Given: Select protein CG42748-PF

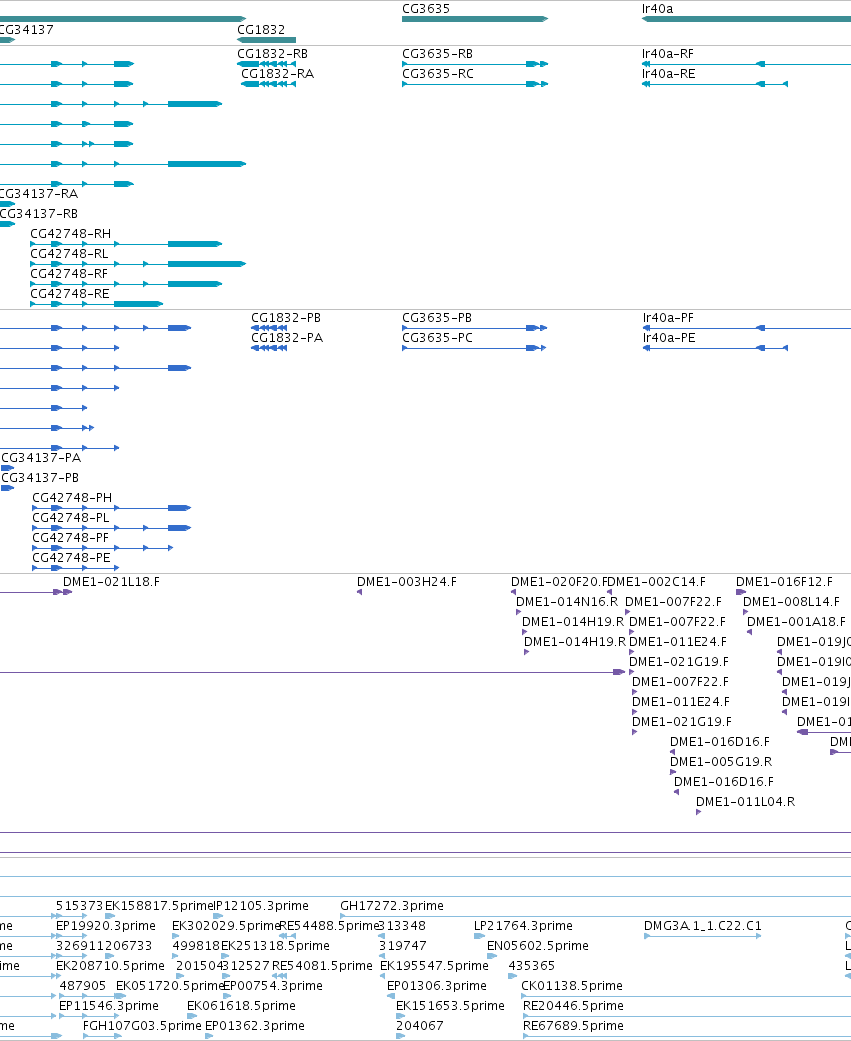Looking at the screenshot, I should [70, 538].
